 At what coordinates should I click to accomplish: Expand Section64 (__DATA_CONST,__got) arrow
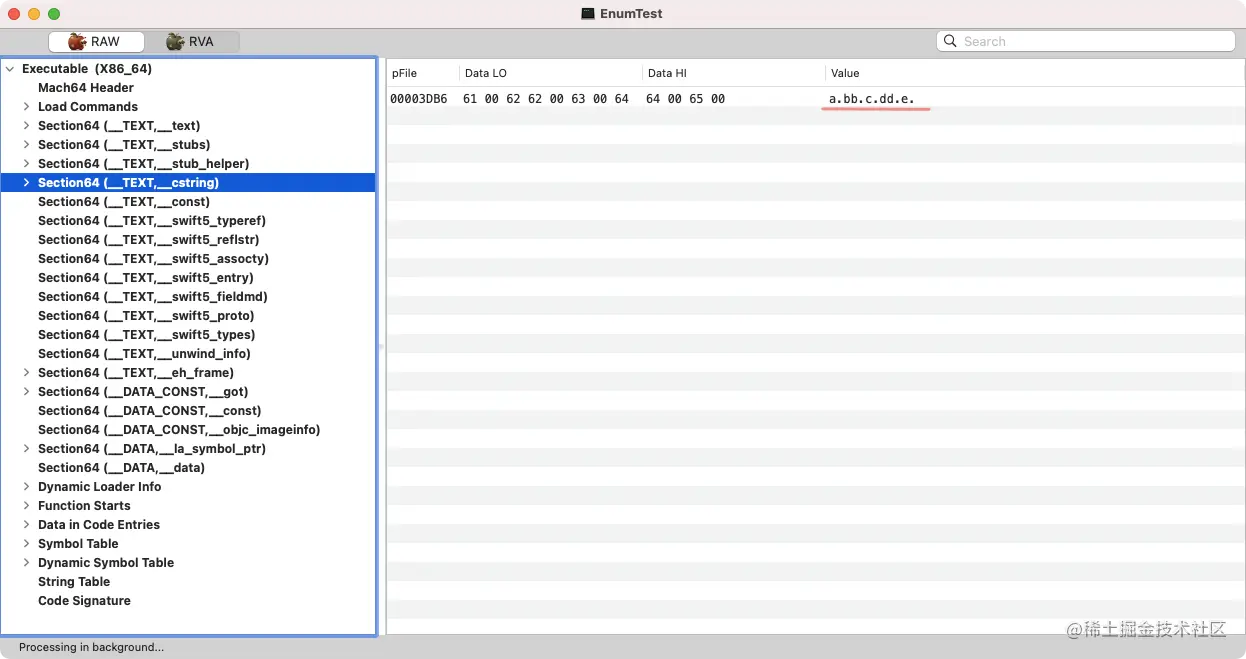tap(27, 392)
